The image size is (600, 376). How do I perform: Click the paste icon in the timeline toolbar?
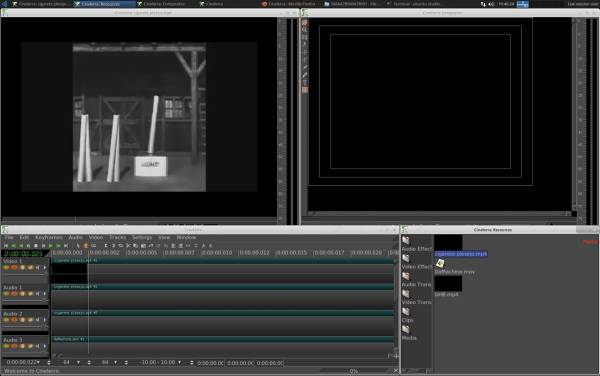(x=143, y=246)
